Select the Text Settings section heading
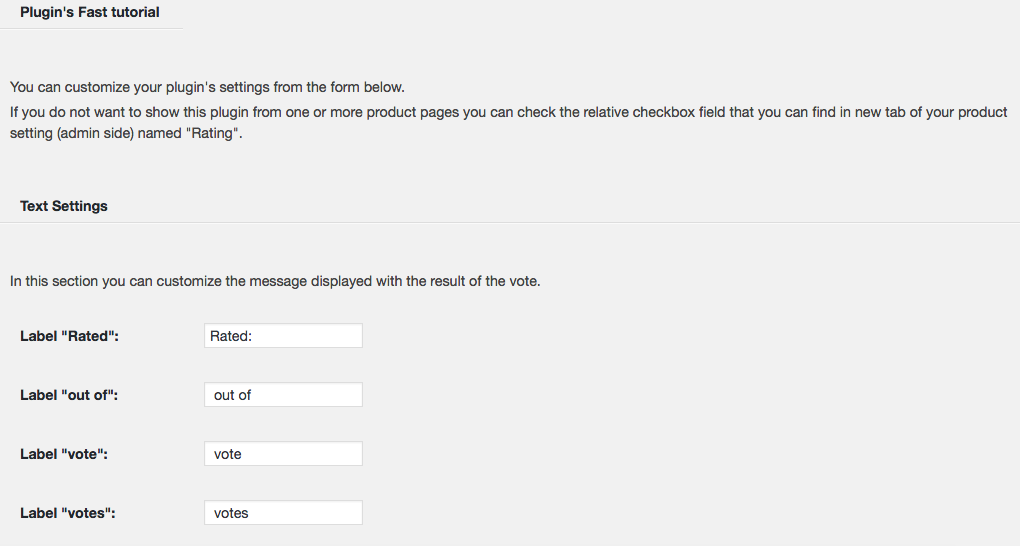The image size is (1020, 546). tap(64, 206)
